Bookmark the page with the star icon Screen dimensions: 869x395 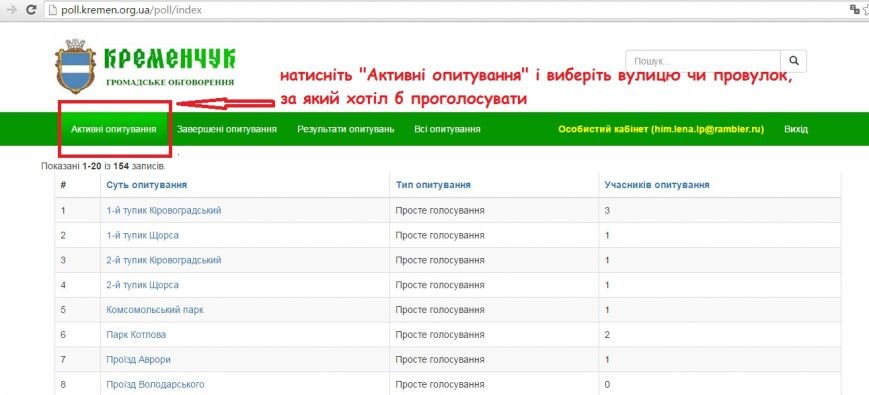(x=865, y=9)
